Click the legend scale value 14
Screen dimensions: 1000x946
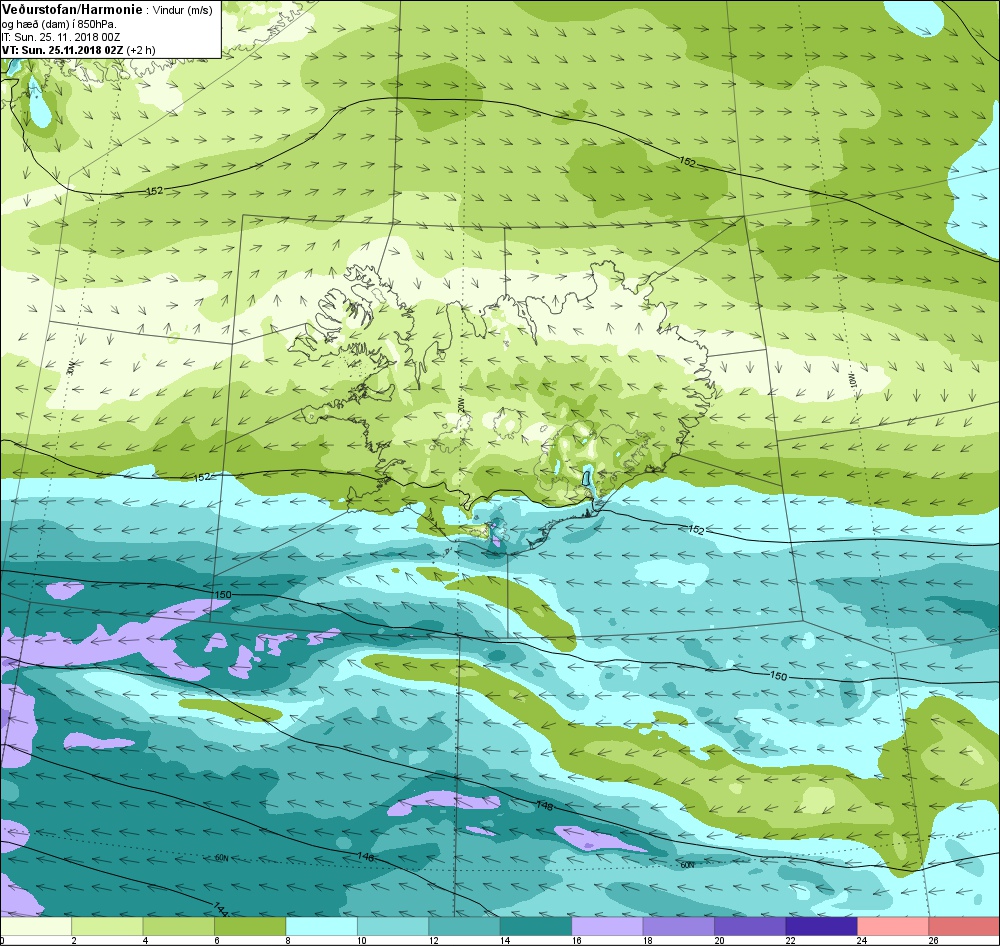click(x=504, y=940)
